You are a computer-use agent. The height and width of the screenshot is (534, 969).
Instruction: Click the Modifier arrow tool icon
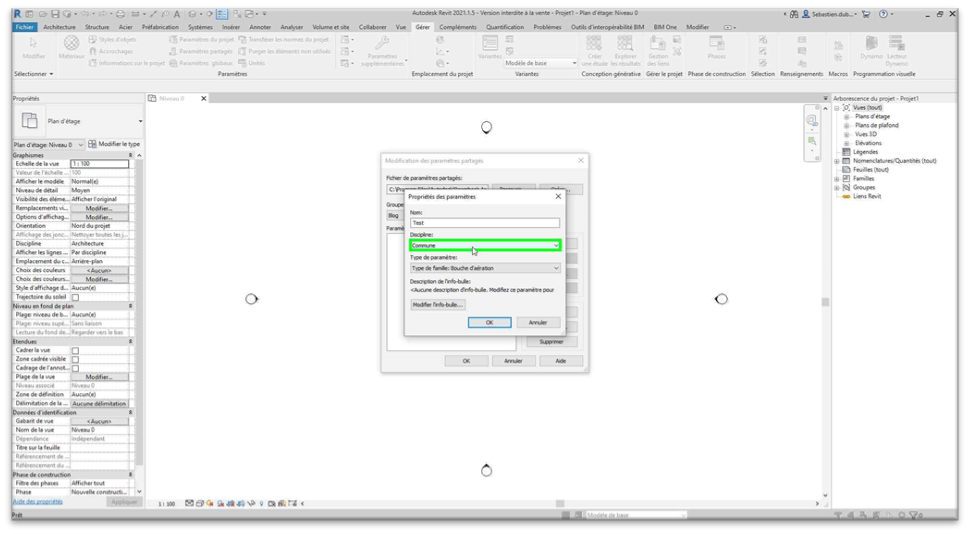(33, 47)
